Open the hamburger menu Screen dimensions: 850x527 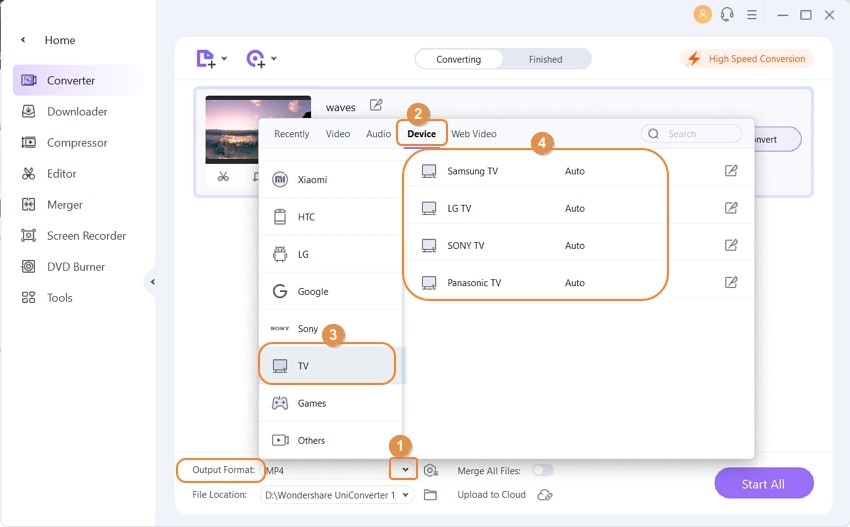click(752, 15)
